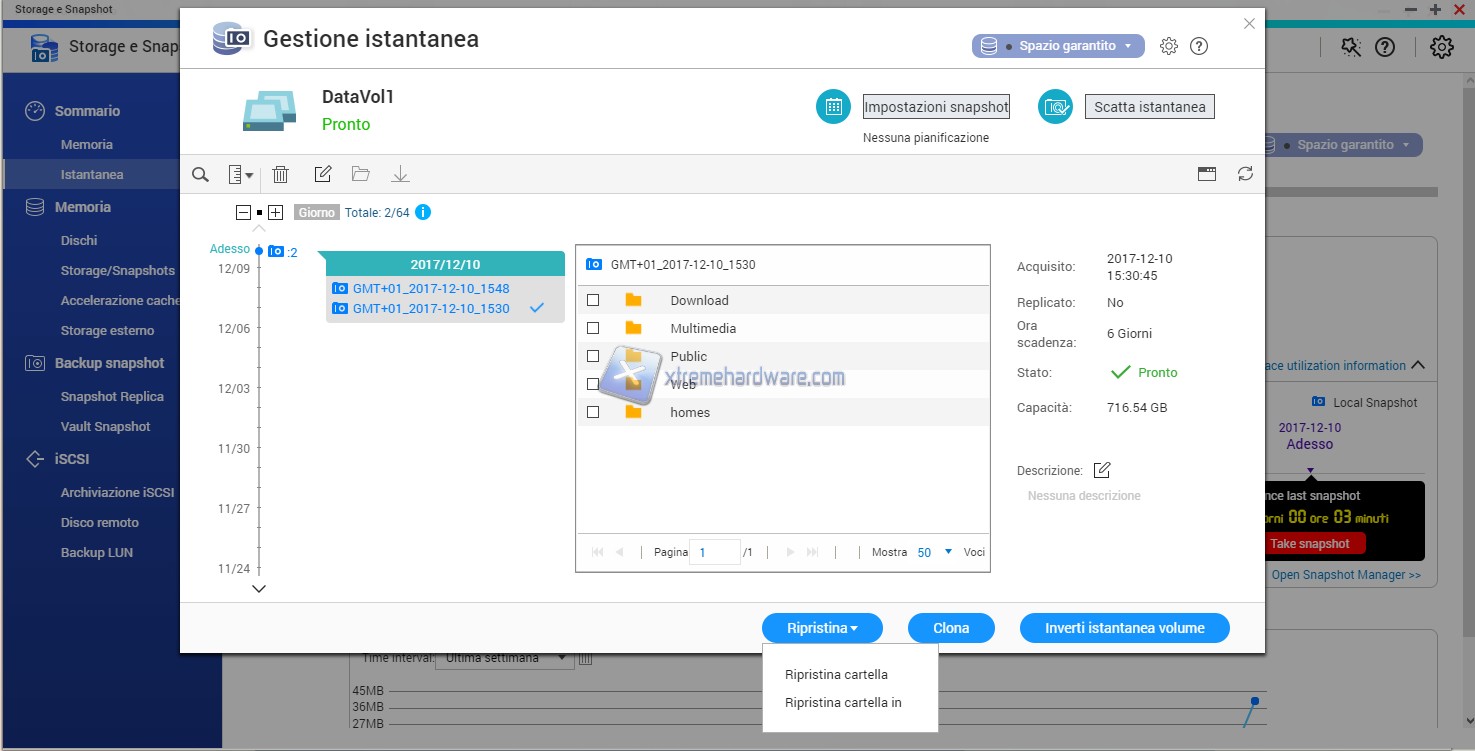Open settings gear in Gestione istantanea
The height and width of the screenshot is (751, 1475).
tap(1168, 46)
